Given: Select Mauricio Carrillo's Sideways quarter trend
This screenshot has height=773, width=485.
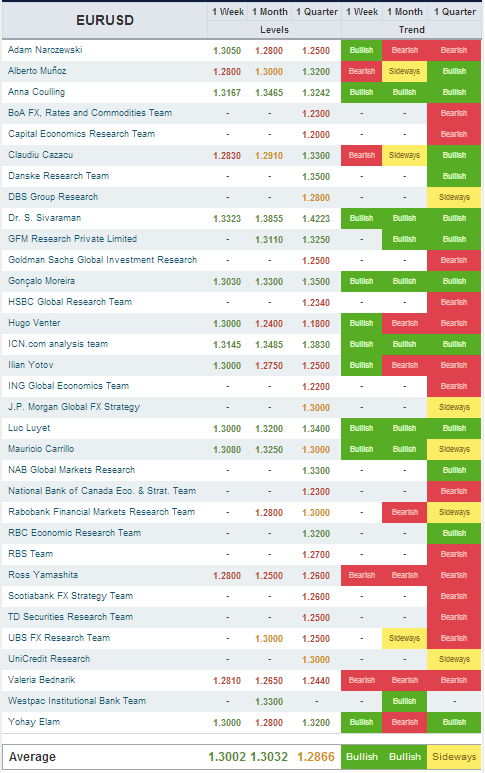Looking at the screenshot, I should click(x=454, y=449).
